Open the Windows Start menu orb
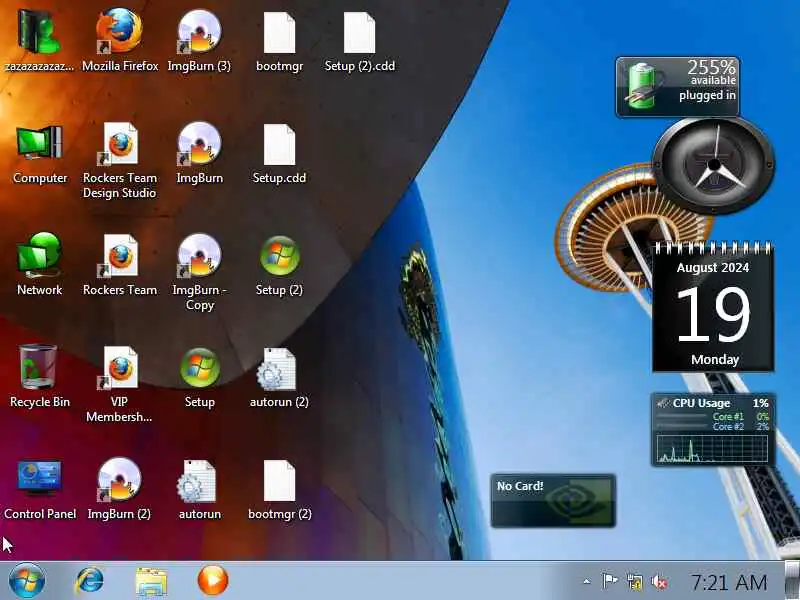 [x=27, y=581]
